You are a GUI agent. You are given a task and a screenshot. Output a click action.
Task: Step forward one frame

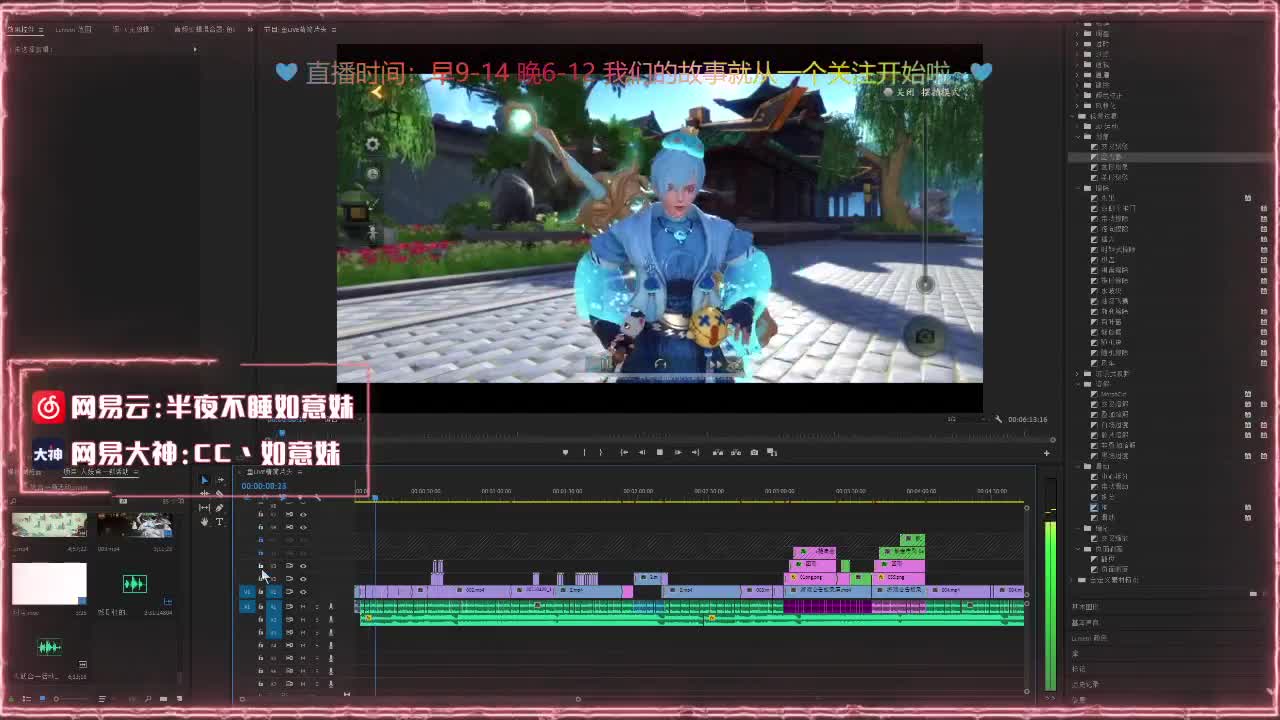coord(678,452)
